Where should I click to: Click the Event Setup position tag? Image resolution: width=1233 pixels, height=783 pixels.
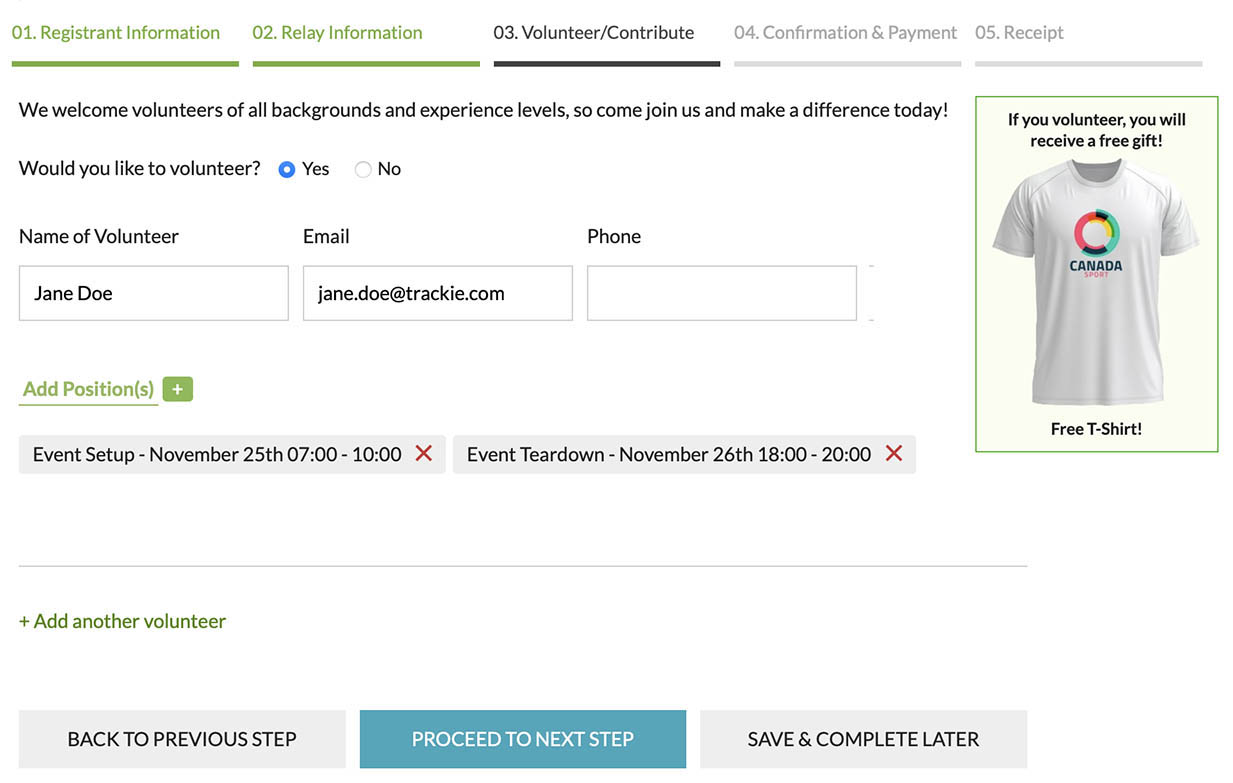[217, 454]
